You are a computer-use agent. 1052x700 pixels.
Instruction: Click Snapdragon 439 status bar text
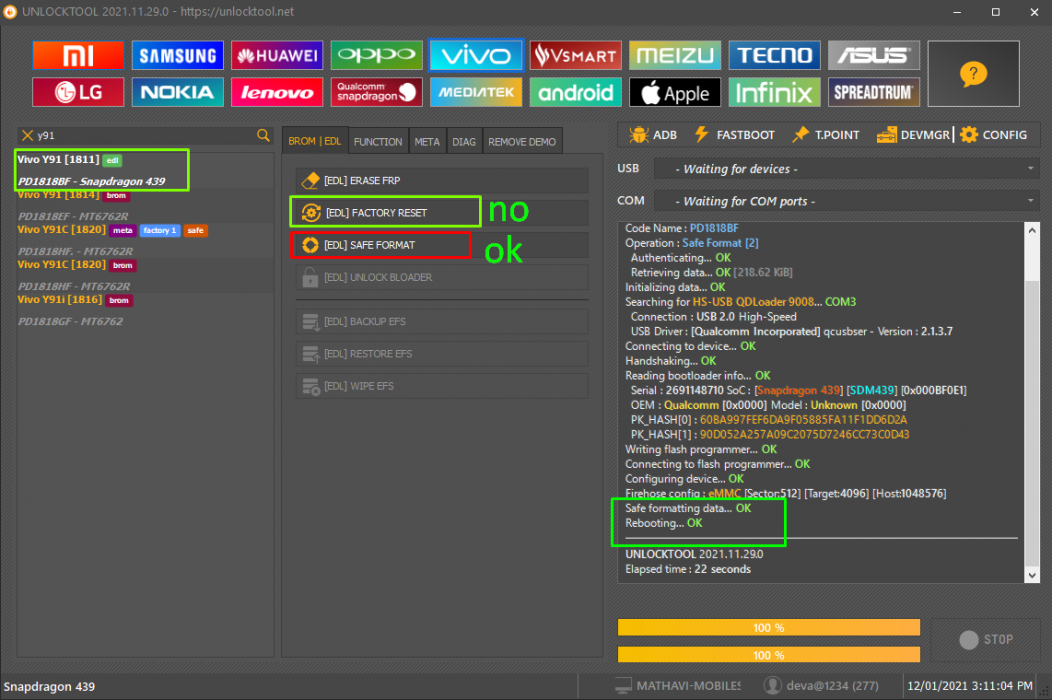click(x=49, y=687)
